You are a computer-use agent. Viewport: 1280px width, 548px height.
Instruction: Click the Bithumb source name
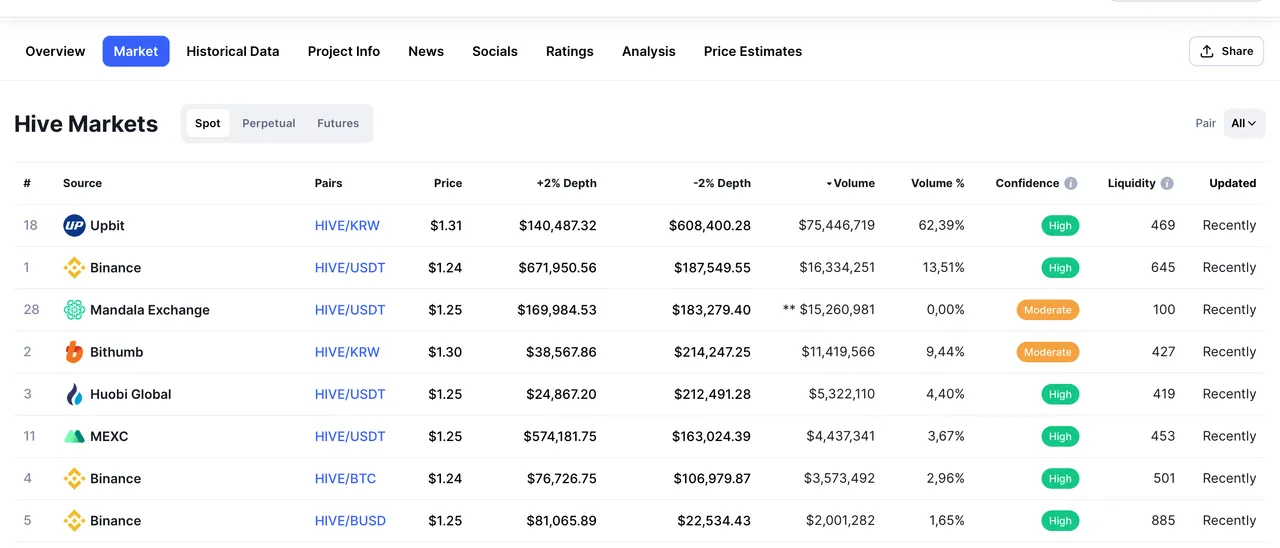117,352
